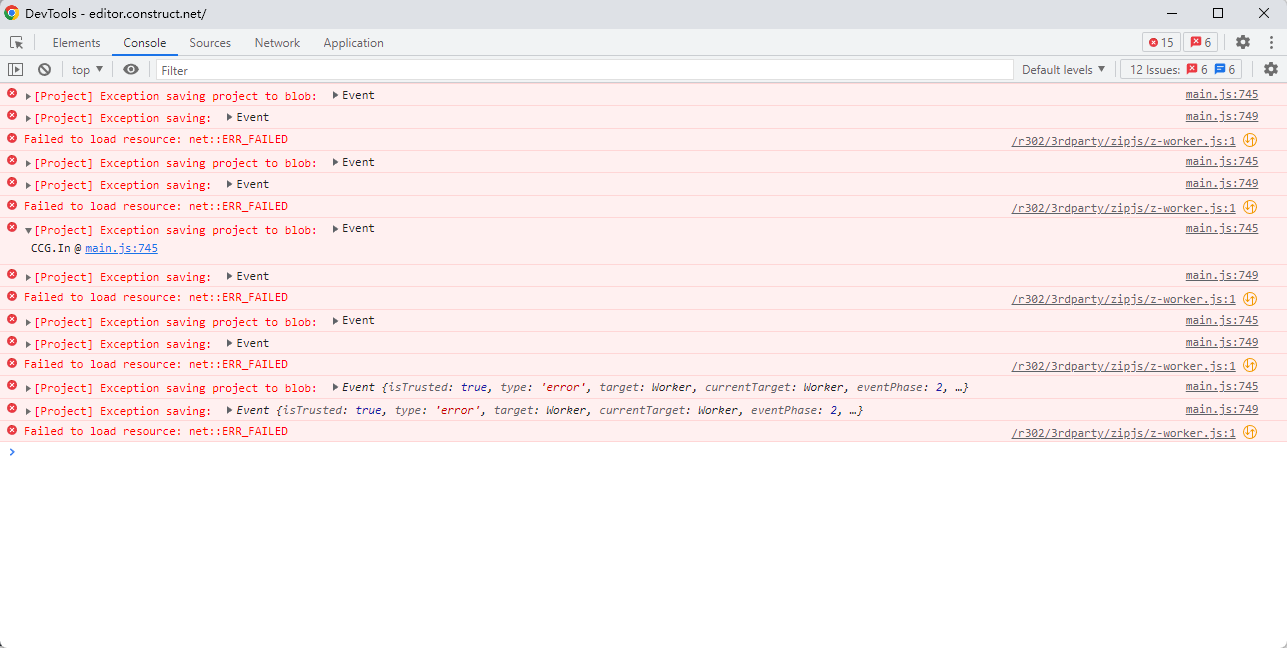Select the inspect element tool
Screen dimensions: 1287x648
pos(16,42)
